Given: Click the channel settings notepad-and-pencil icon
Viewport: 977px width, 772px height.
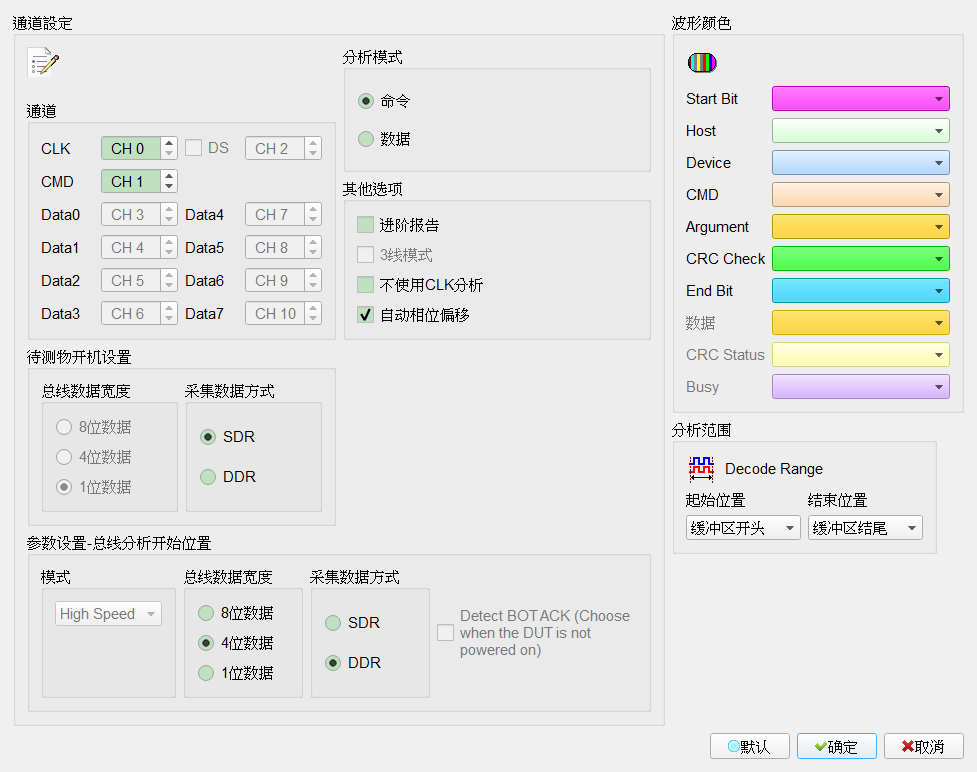Looking at the screenshot, I should point(43,62).
